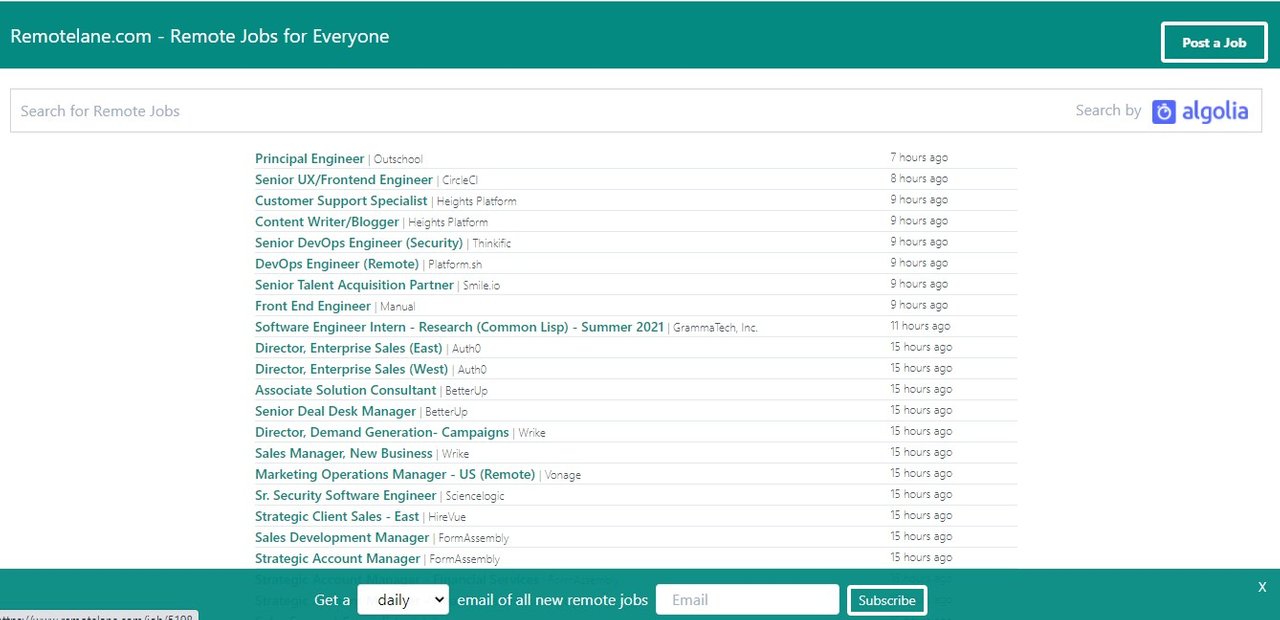The image size is (1280, 620).
Task: Click the GrammaTech, Inc. company label
Action: coord(715,328)
